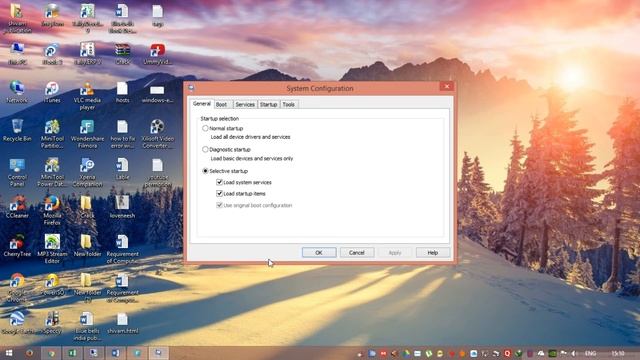This screenshot has width=640, height=360.
Task: Select the Blue bells india pub Word document
Action: click(x=87, y=326)
